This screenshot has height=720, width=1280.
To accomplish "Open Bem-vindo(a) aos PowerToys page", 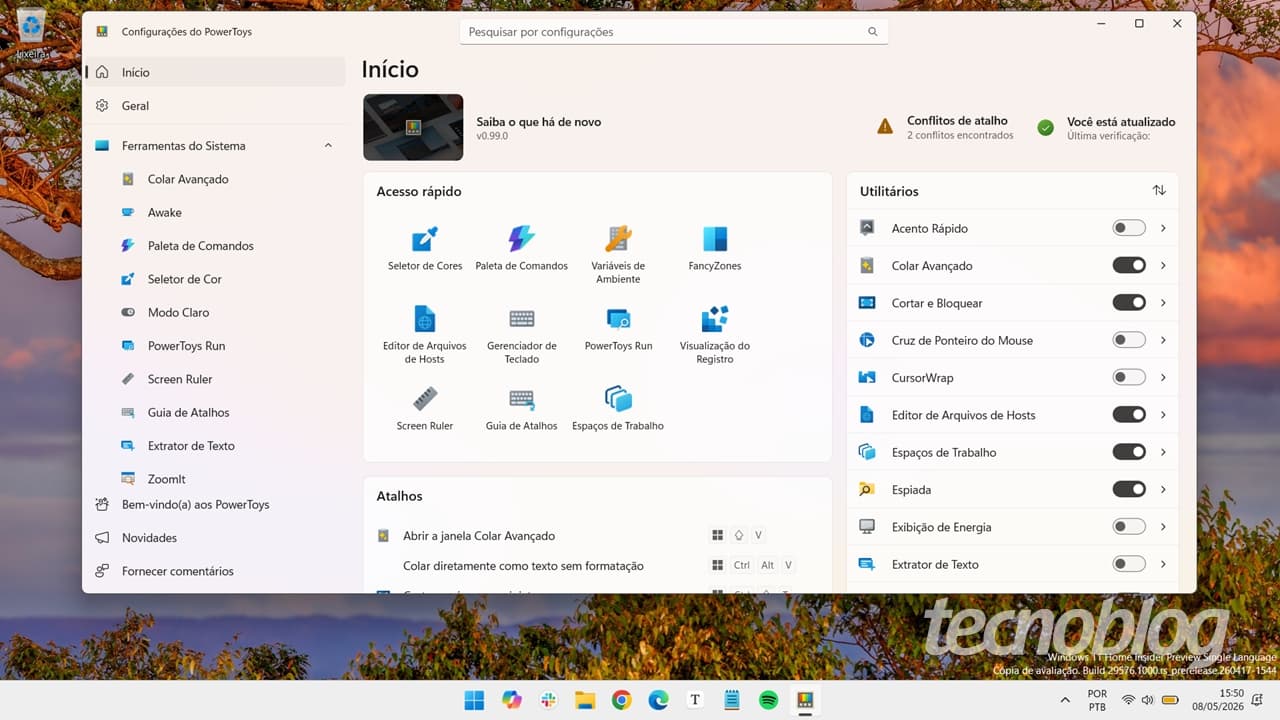I will tap(216, 504).
